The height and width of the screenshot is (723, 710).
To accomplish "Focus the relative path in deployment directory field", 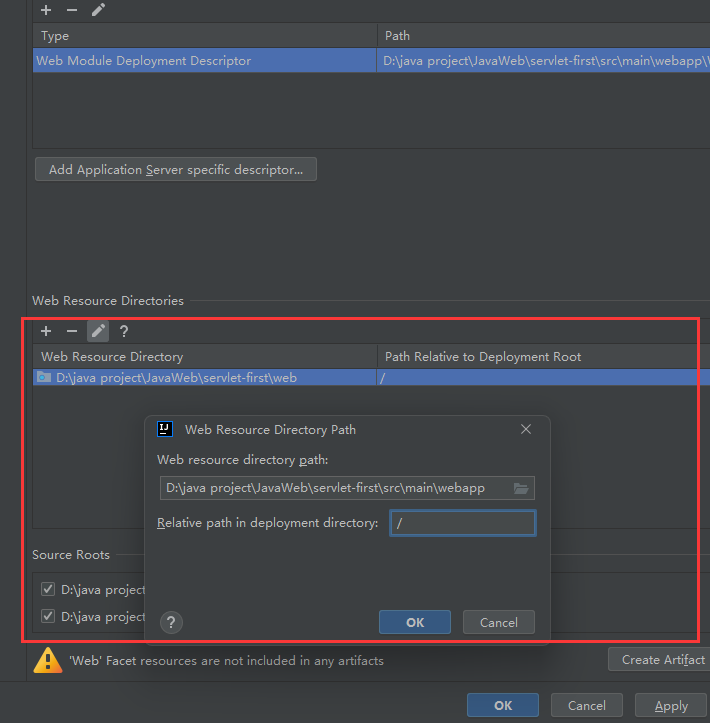I will (x=462, y=523).
